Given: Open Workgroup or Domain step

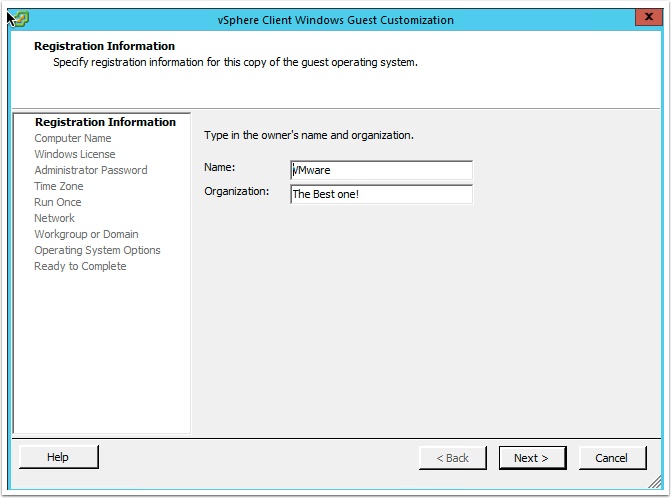Looking at the screenshot, I should pyautogui.click(x=86, y=234).
